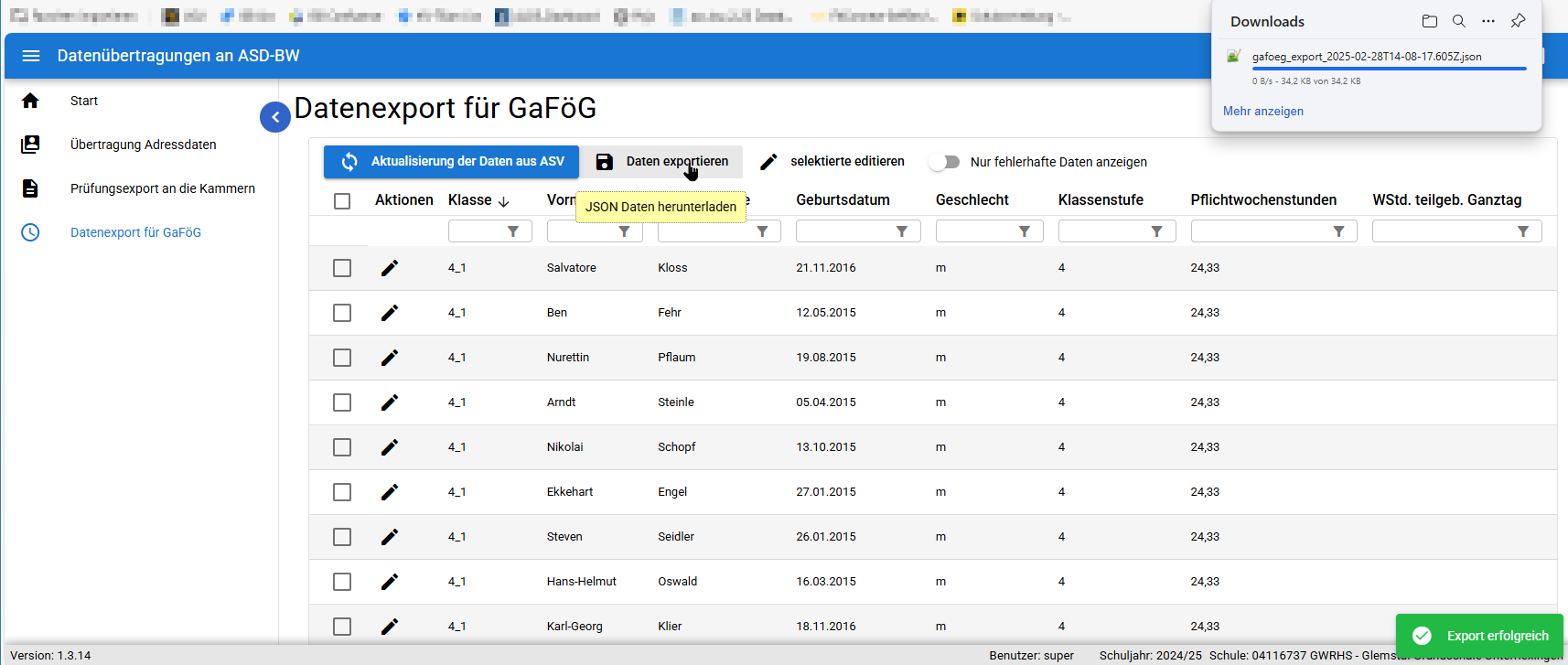Click the 'Mehr anzeigen' link

tap(1262, 111)
